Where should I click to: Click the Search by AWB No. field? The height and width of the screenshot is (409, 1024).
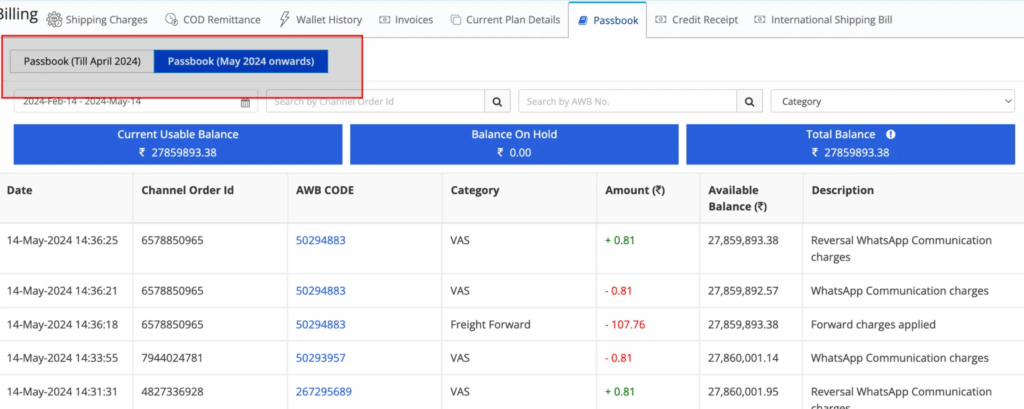point(627,101)
